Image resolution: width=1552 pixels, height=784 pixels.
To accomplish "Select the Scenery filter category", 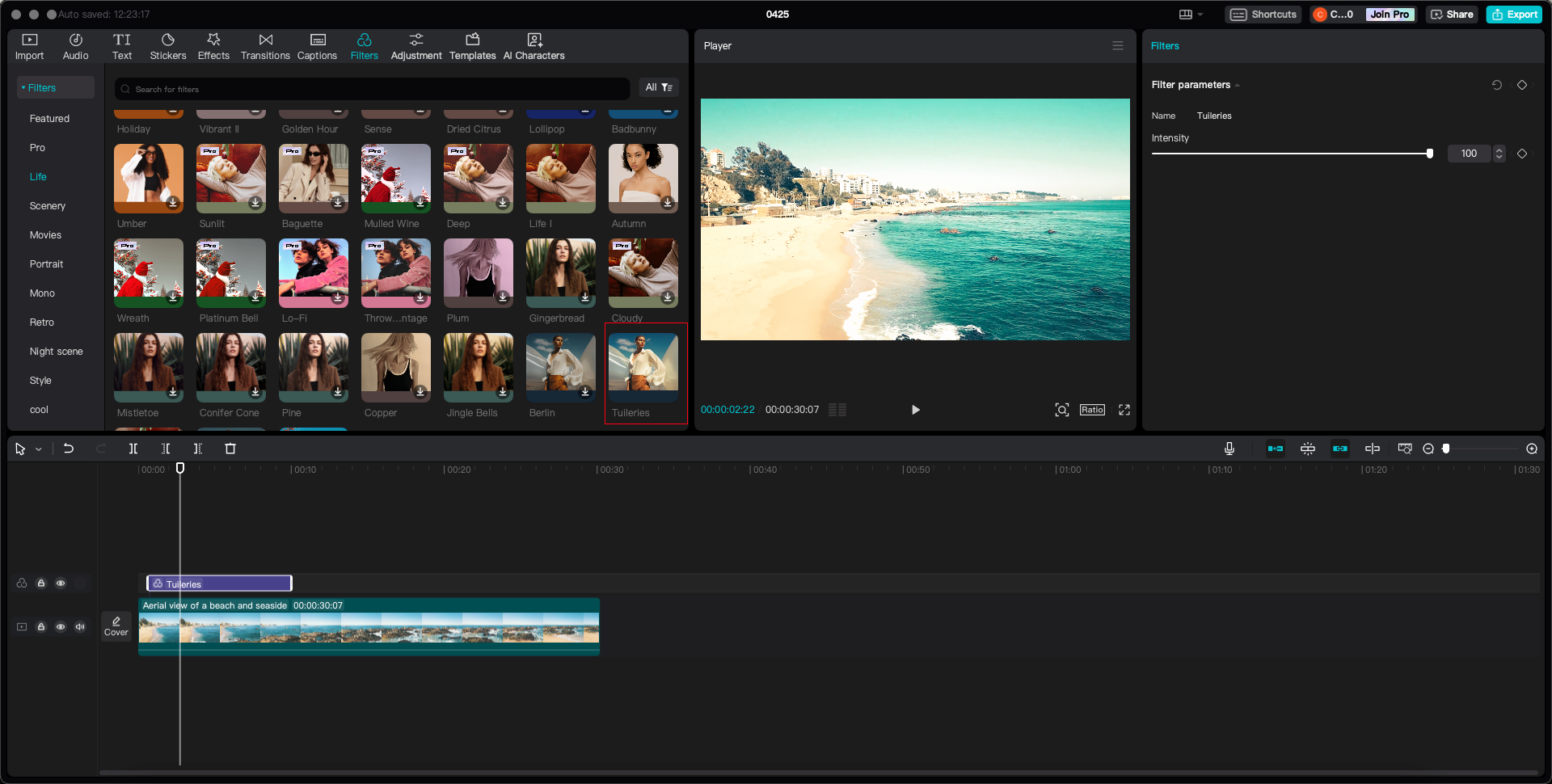I will [x=48, y=206].
